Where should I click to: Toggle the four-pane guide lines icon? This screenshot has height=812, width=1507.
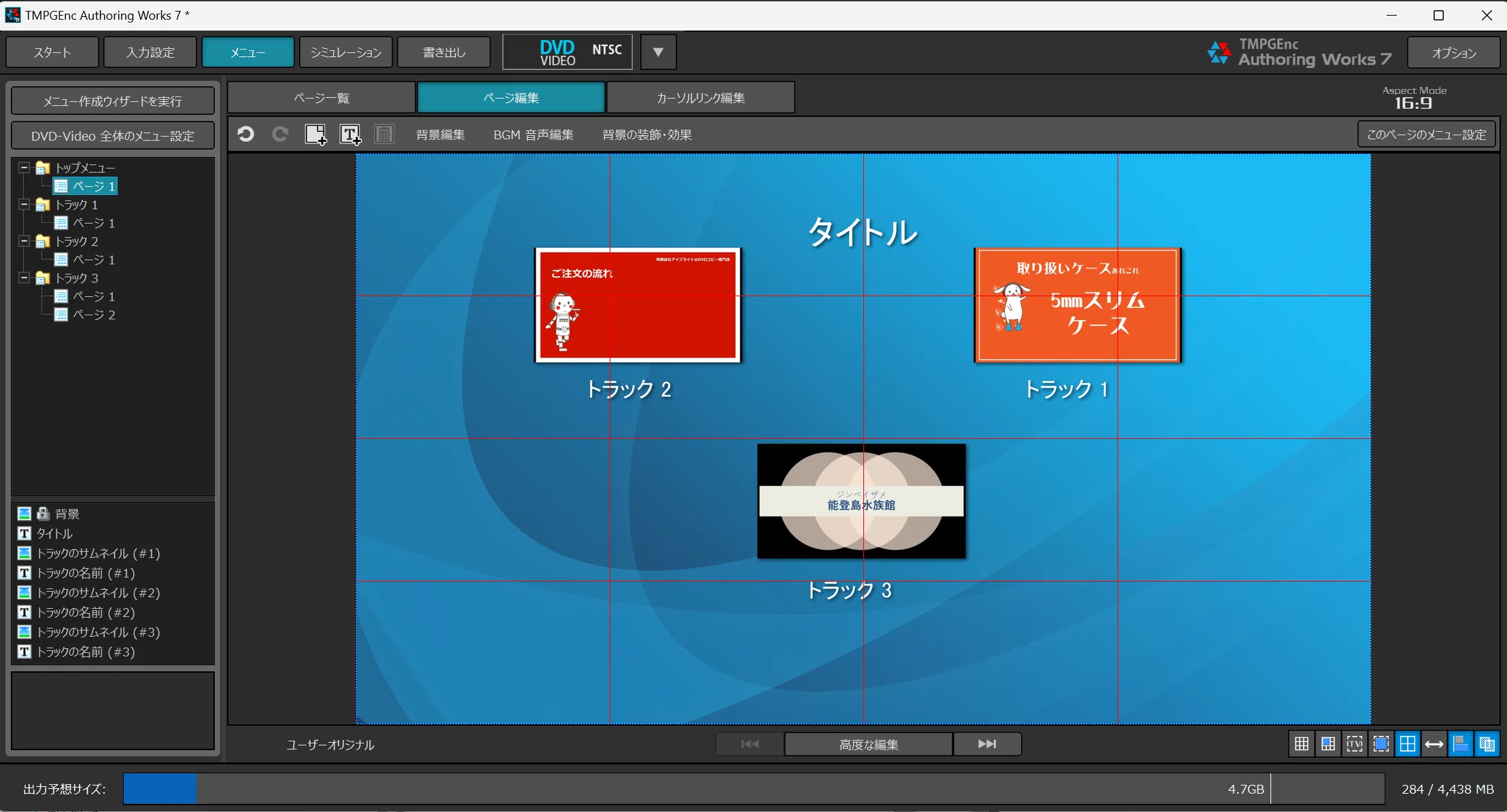click(1407, 744)
